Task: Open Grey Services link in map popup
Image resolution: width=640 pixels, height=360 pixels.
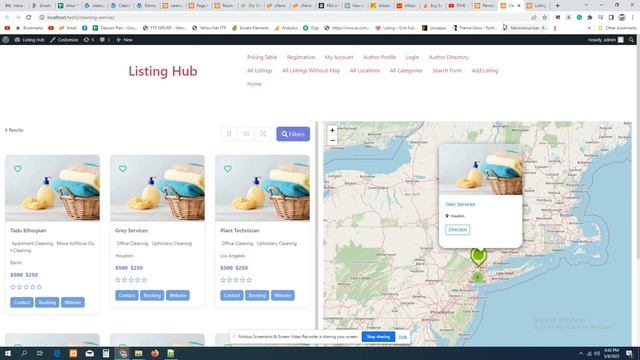Action: click(460, 204)
